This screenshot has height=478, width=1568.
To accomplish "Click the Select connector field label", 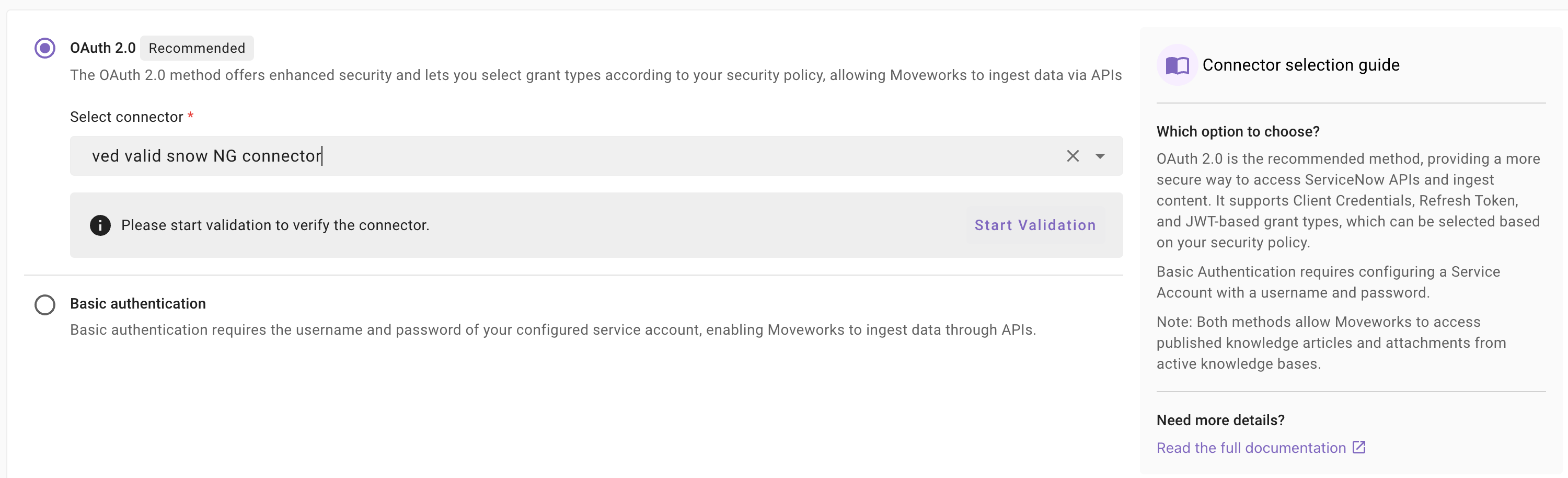I will pos(126,117).
